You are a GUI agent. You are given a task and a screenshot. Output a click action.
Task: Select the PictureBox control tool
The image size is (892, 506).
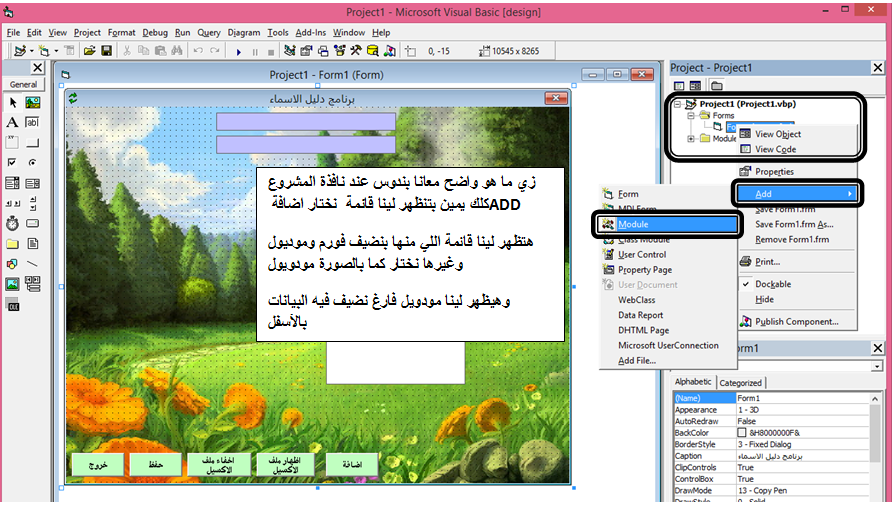[x=33, y=102]
